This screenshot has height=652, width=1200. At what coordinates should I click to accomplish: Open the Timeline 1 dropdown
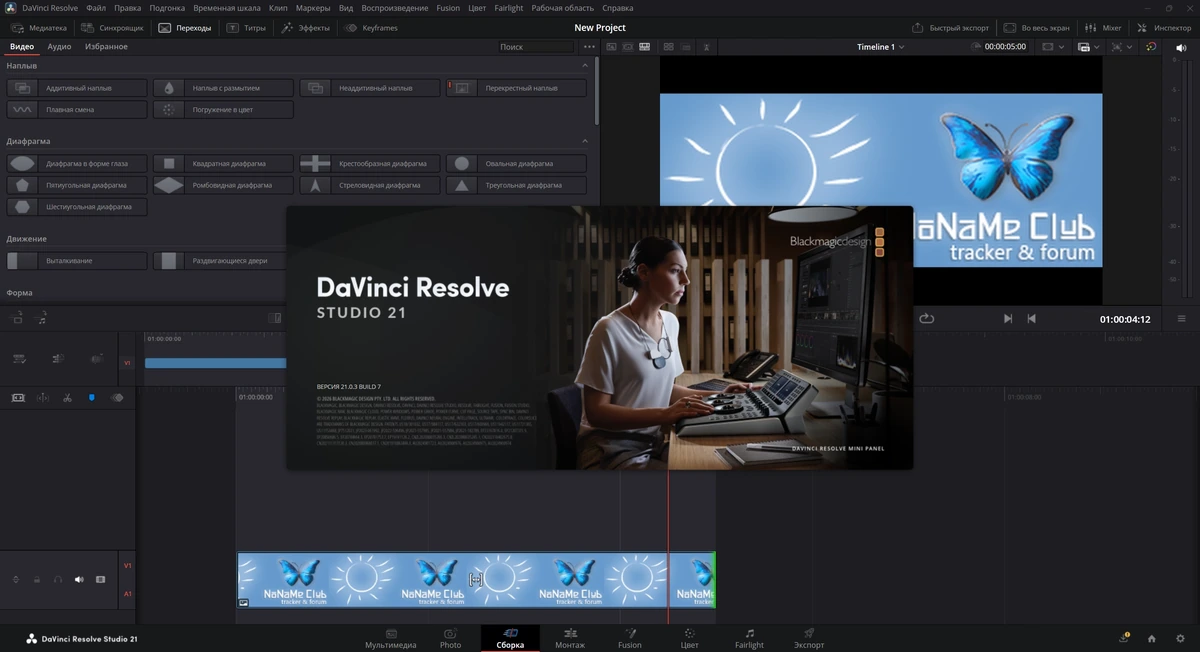(880, 47)
